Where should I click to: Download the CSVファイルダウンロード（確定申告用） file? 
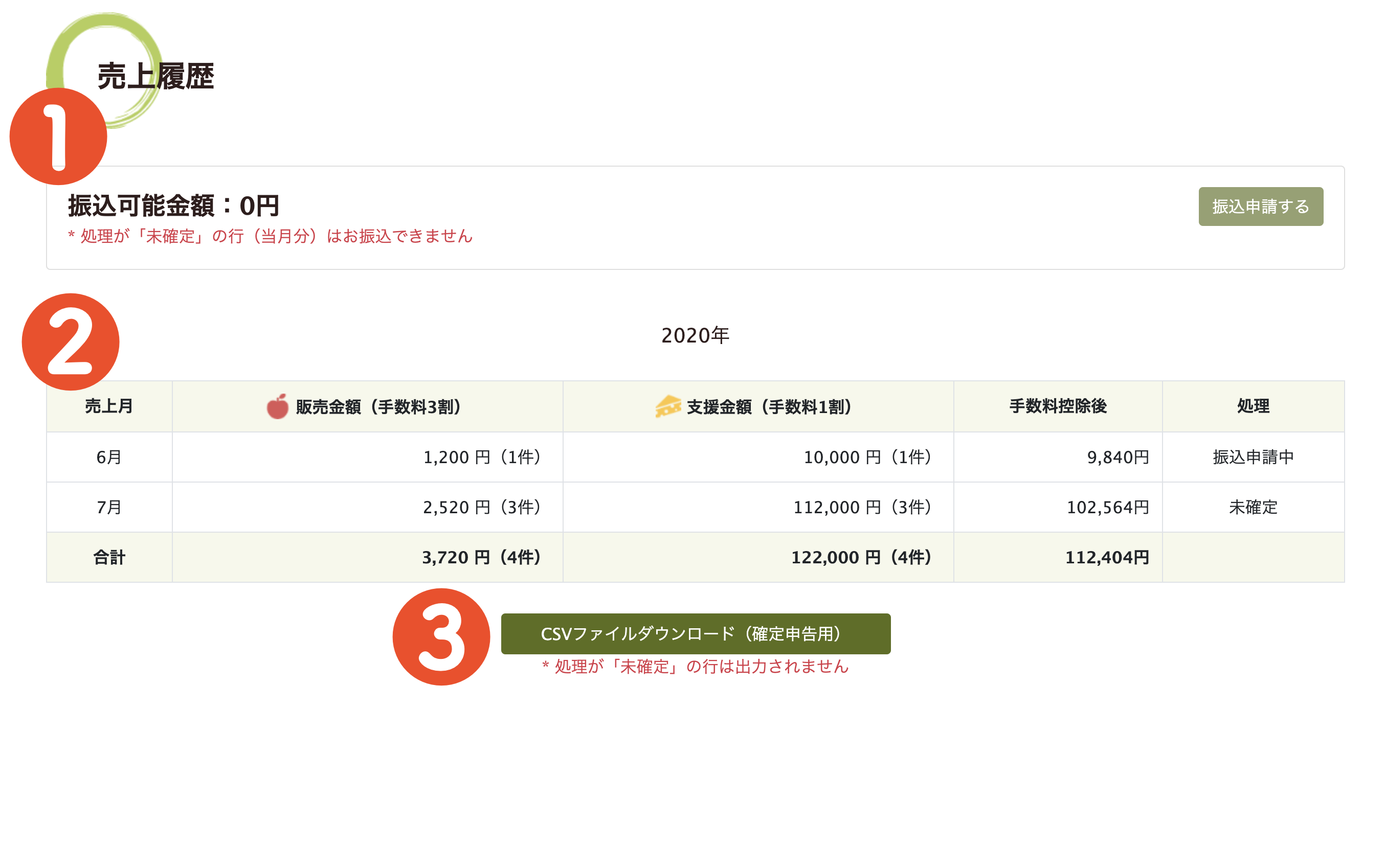696,634
